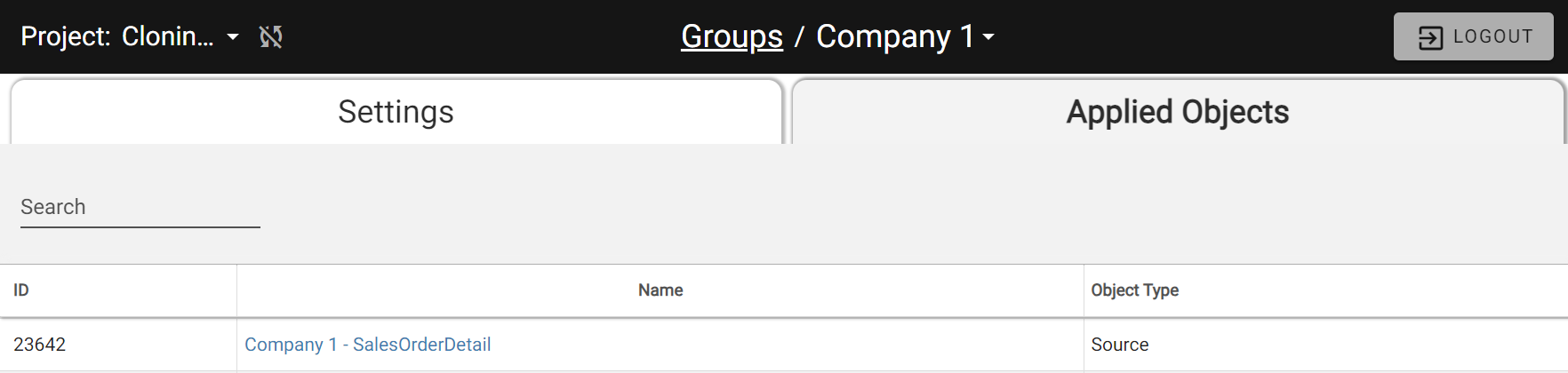Click the sync-disabled arrows icon
The image size is (1568, 373).
pos(271,36)
